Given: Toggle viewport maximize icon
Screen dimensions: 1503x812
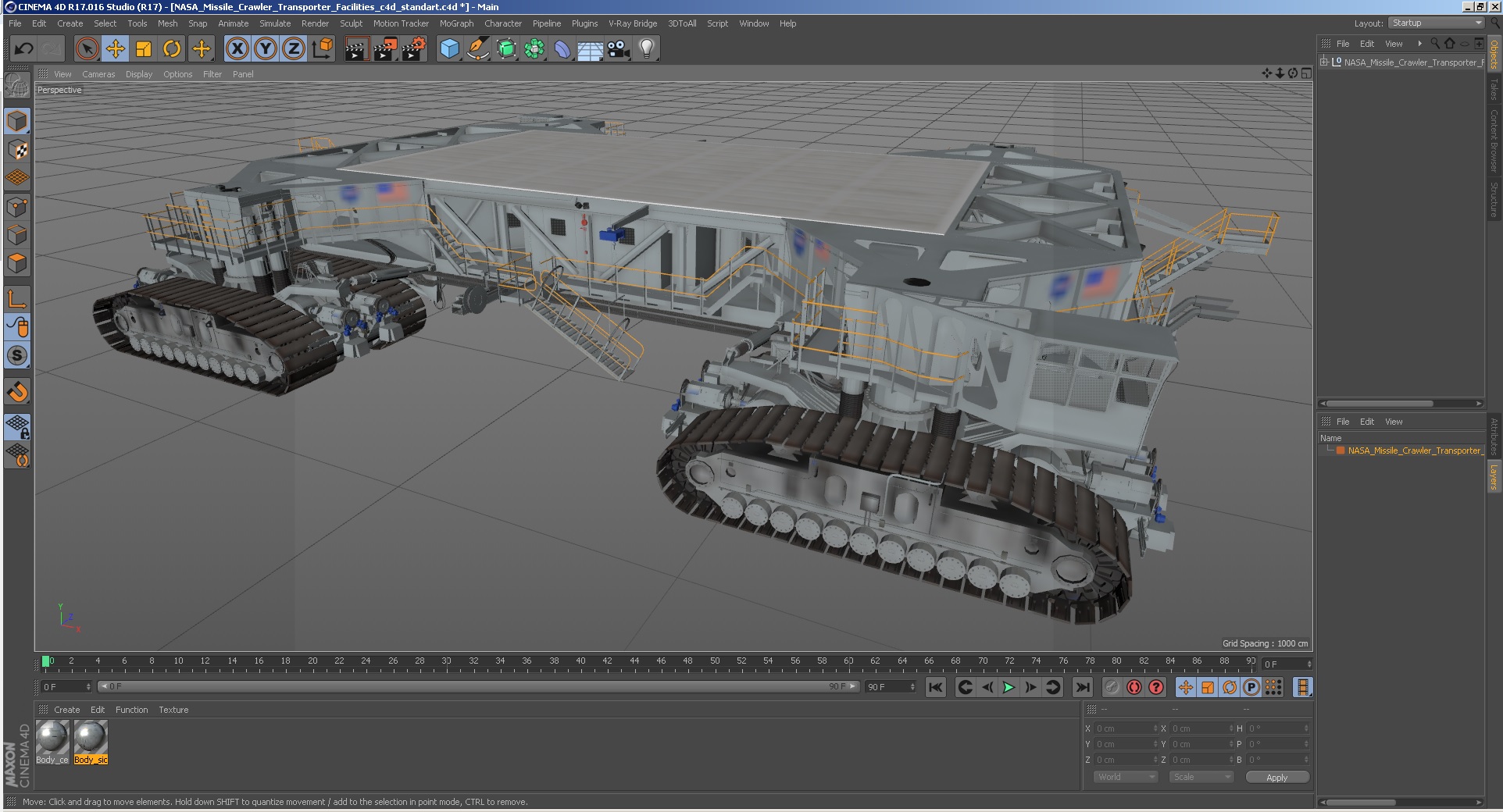Looking at the screenshot, I should (x=1306, y=73).
